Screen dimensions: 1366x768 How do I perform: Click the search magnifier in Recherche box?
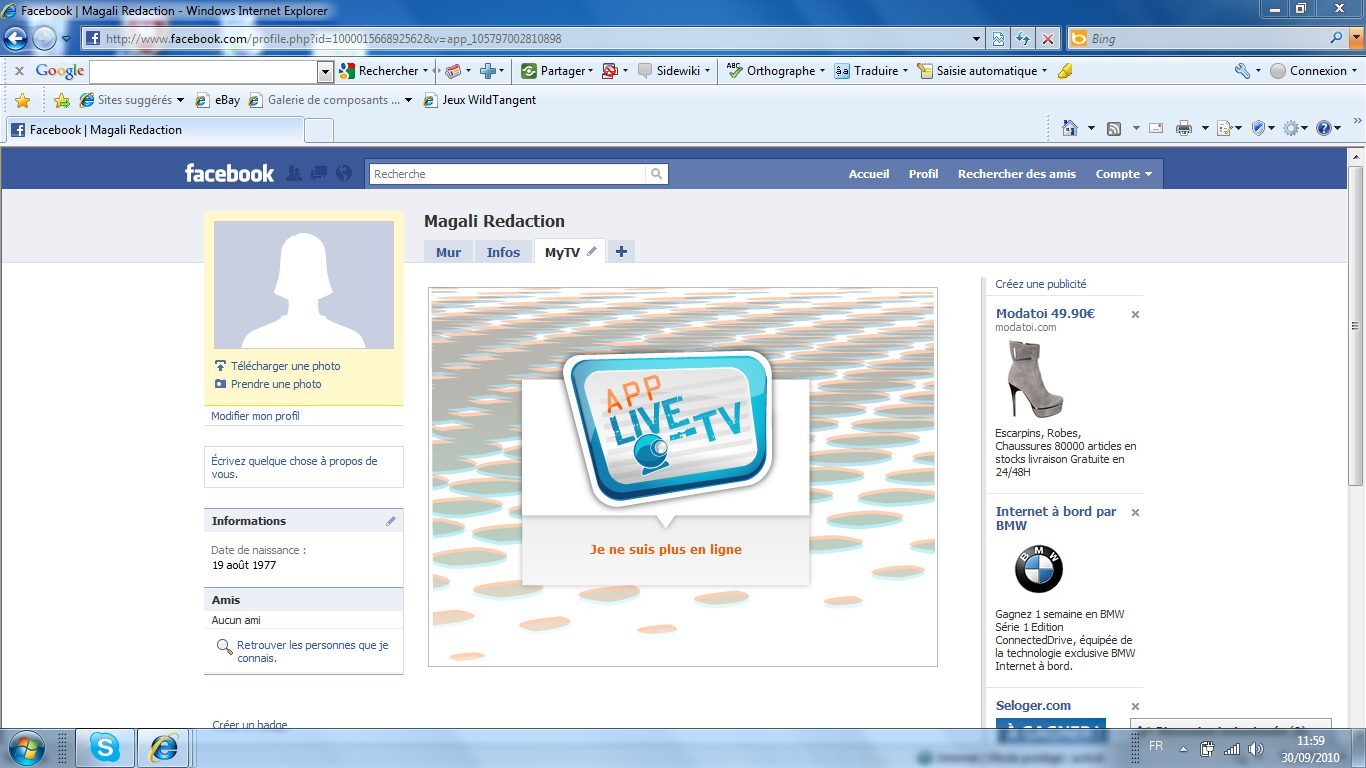coord(657,174)
